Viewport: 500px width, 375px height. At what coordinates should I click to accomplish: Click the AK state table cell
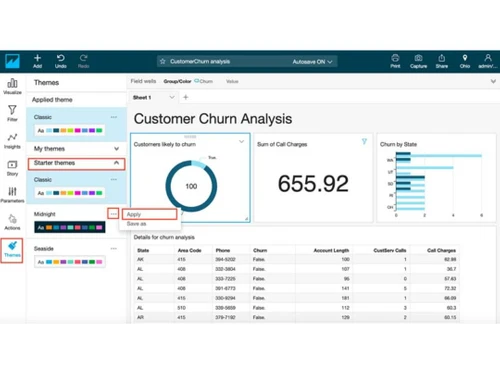[140, 259]
